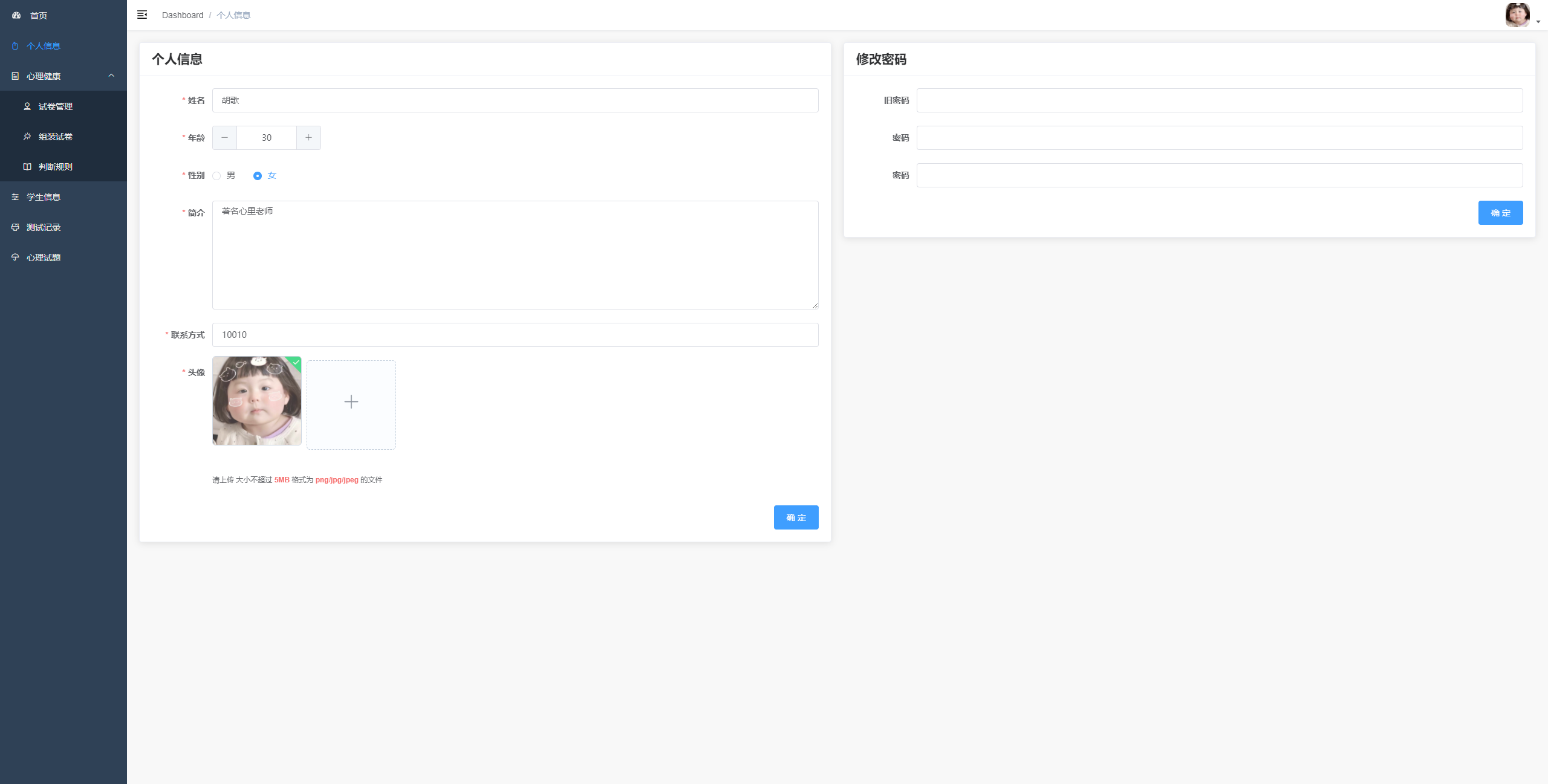
Task: Go to 测试记录 page
Action: pyautogui.click(x=63, y=227)
